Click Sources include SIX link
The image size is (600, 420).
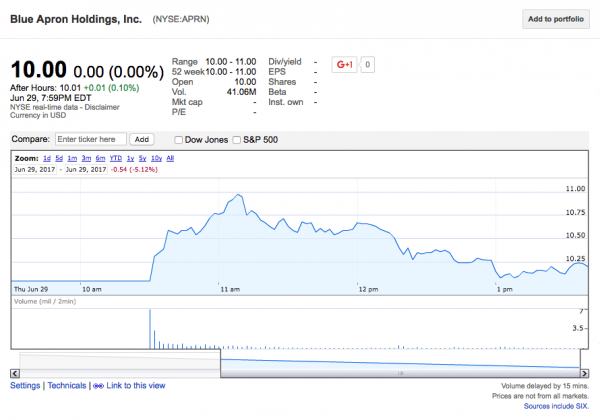pyautogui.click(x=556, y=406)
